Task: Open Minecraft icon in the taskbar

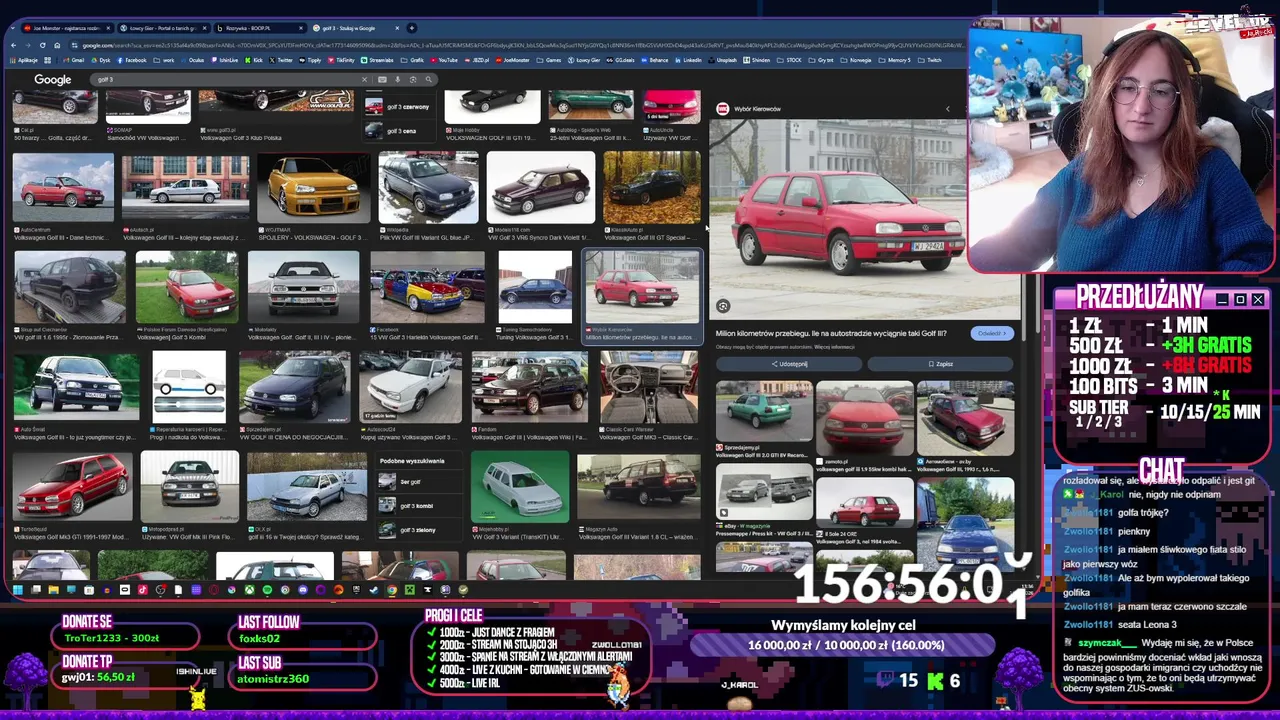Action: 410,590
